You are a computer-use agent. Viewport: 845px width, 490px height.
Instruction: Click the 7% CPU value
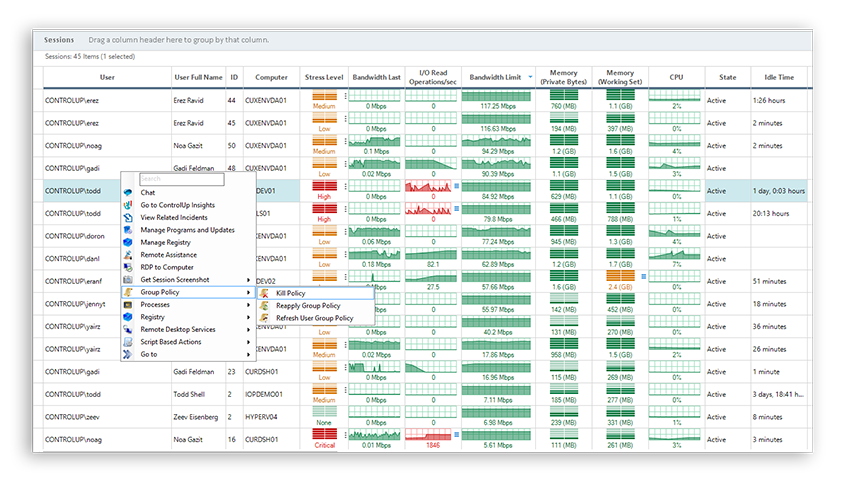[676, 265]
